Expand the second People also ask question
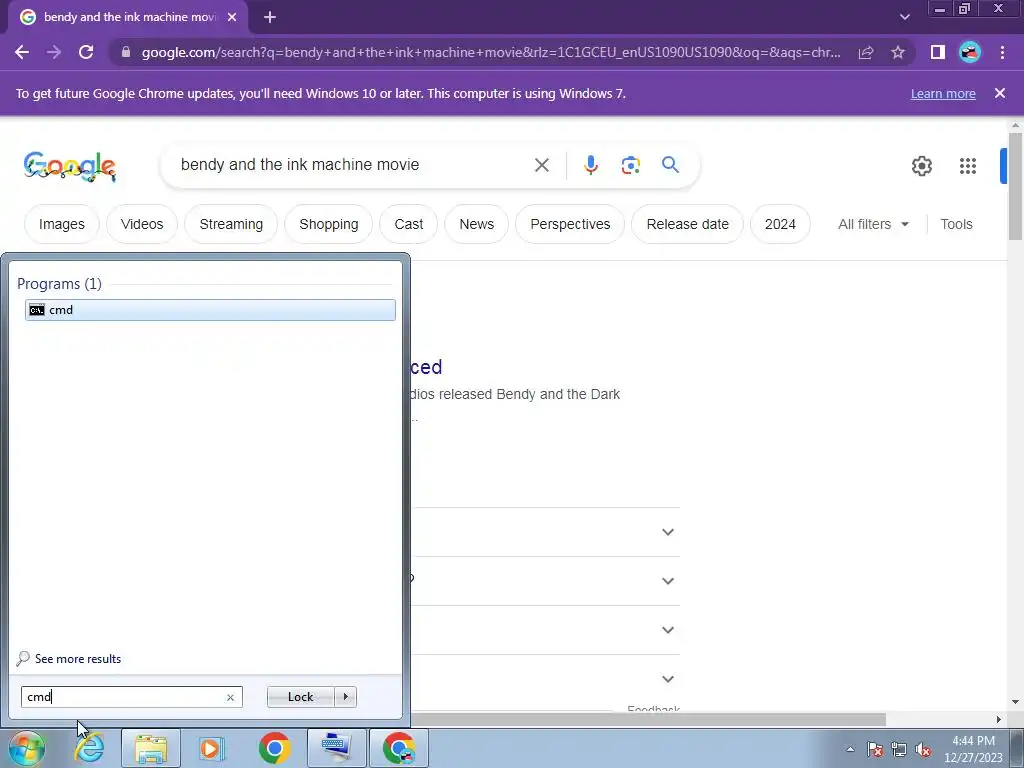 pos(667,581)
